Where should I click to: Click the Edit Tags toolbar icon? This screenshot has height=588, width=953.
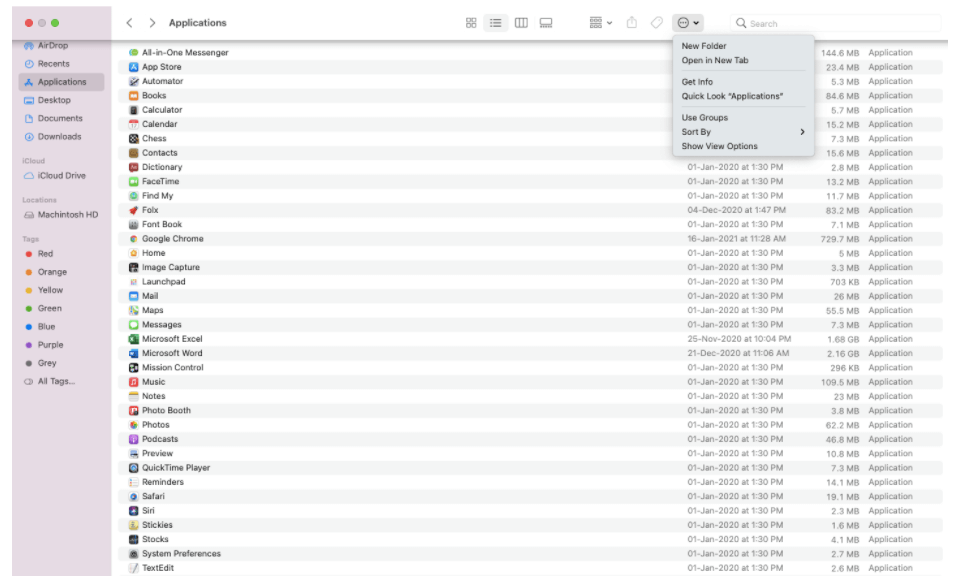pyautogui.click(x=657, y=23)
